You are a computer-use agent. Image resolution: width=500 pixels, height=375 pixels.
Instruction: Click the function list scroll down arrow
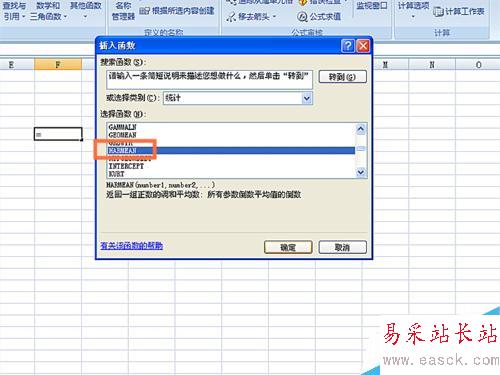tap(361, 172)
